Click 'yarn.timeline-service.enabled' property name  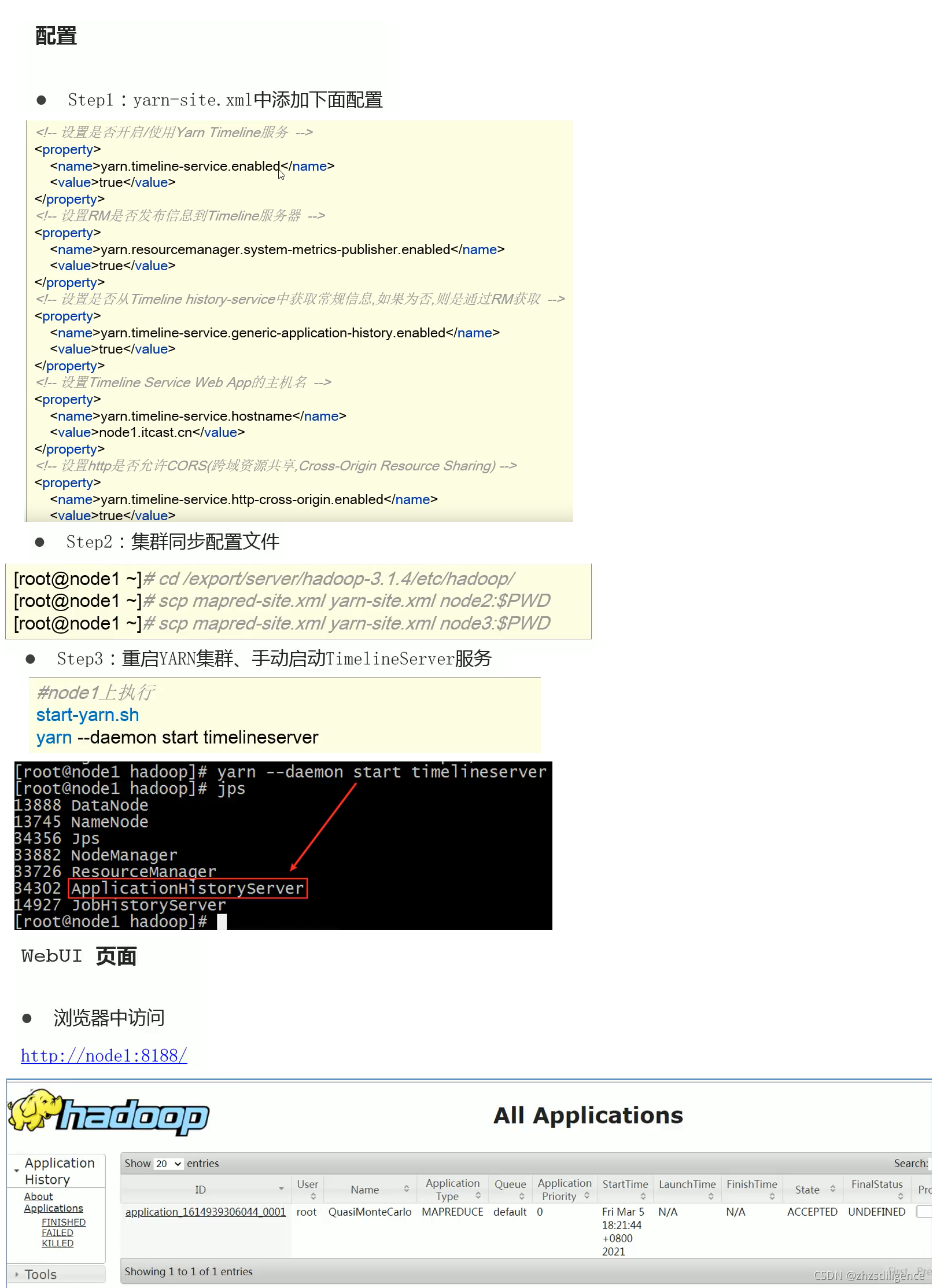[x=190, y=166]
